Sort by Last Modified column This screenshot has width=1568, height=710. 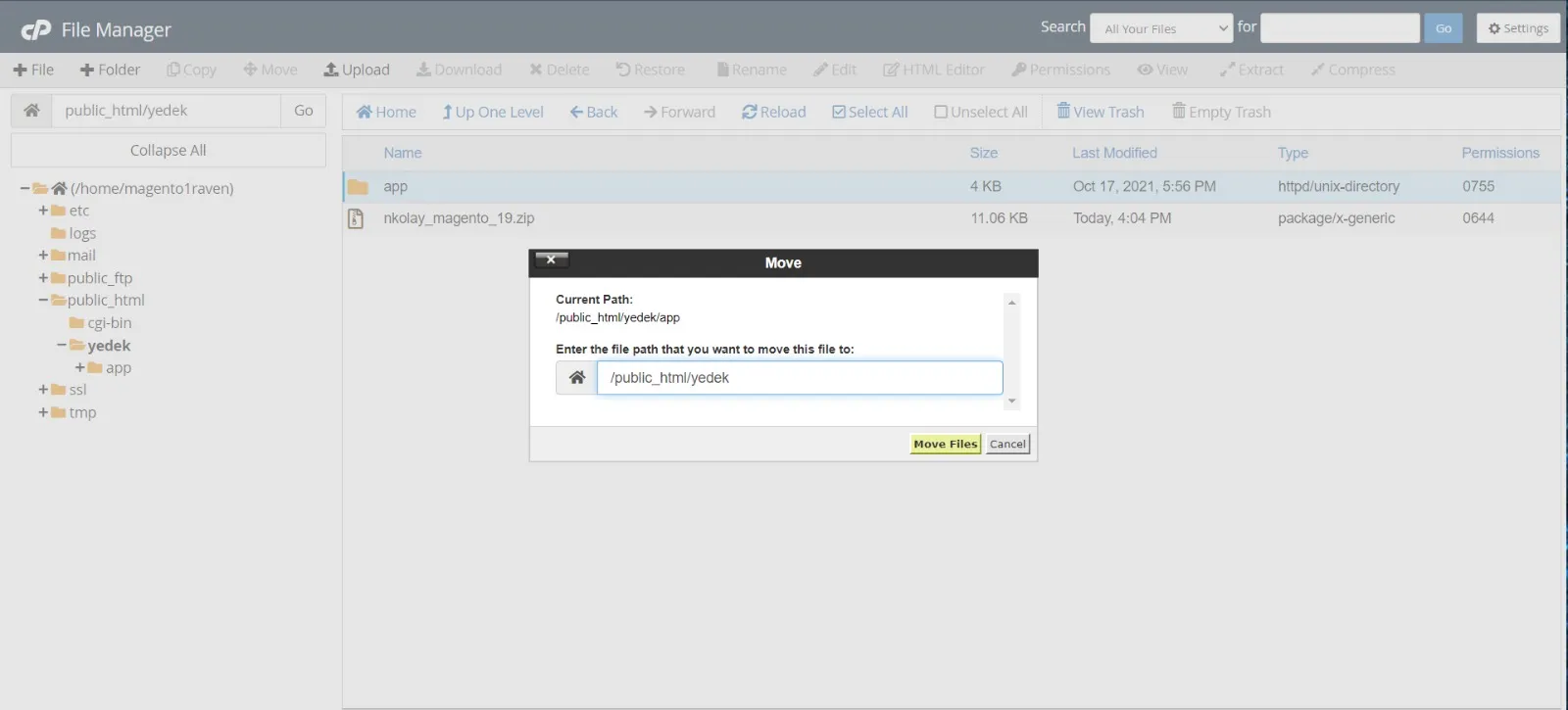(x=1114, y=153)
